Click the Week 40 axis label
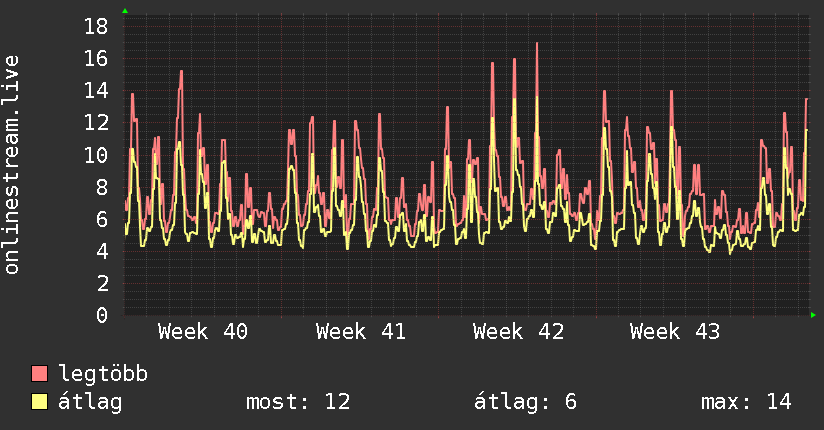The width and height of the screenshot is (824, 430). pos(203,332)
